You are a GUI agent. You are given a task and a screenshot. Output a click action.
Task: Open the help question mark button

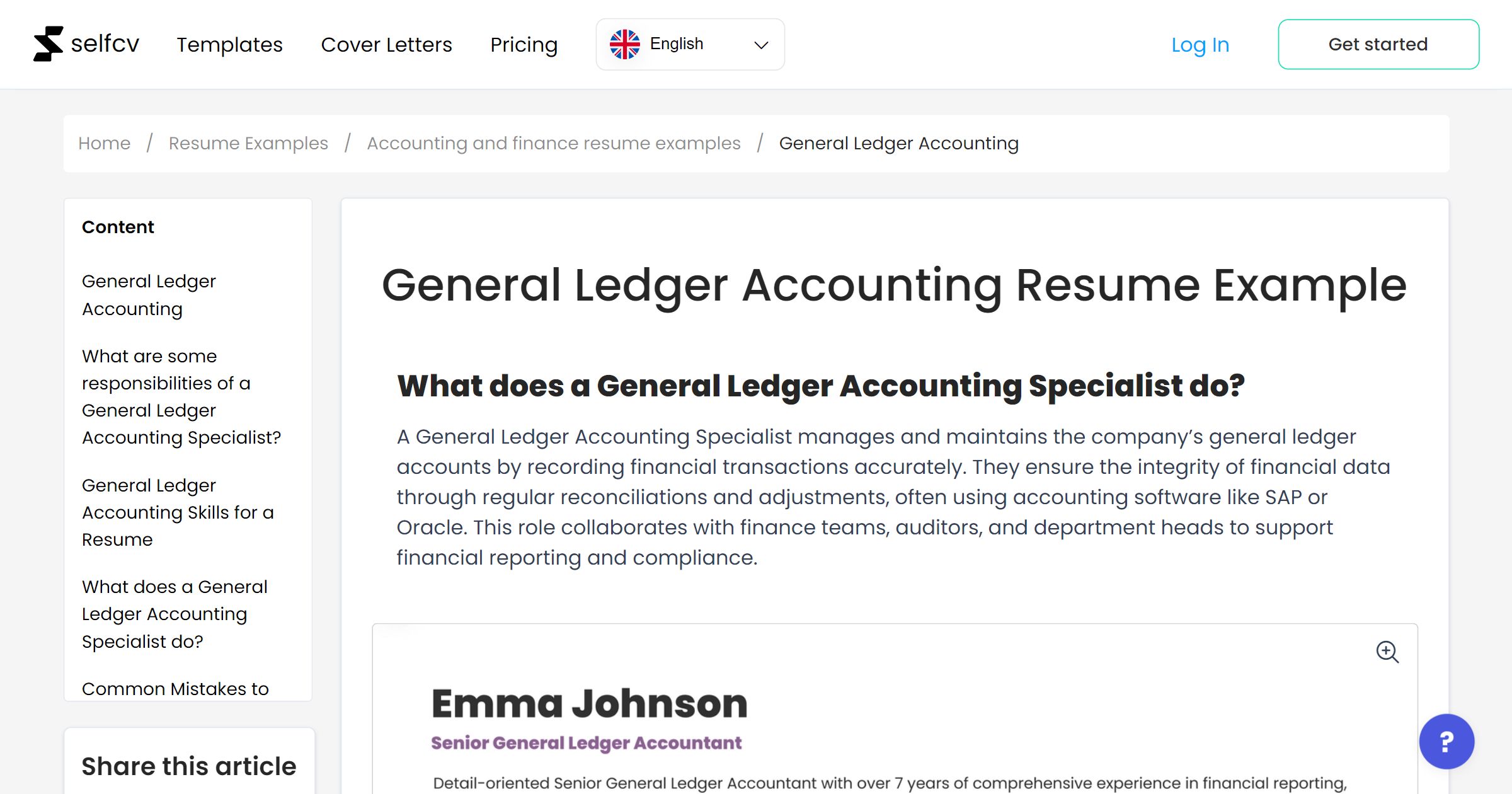(x=1446, y=741)
